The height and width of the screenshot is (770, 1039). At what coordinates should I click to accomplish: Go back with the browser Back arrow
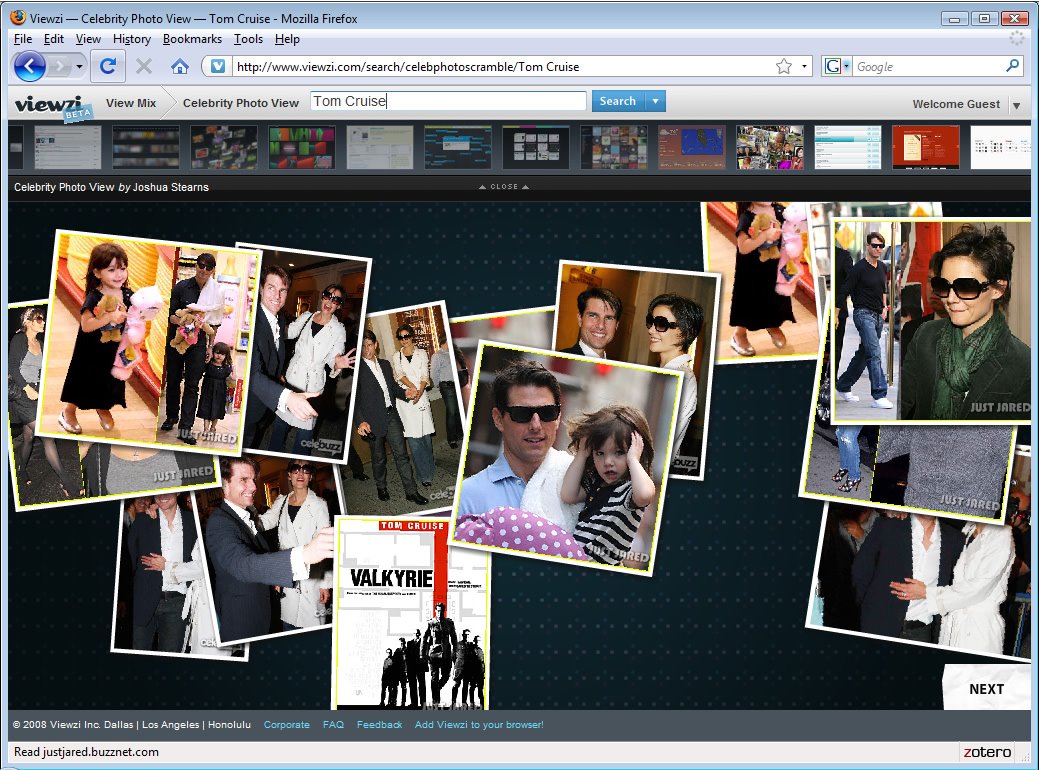(30, 66)
